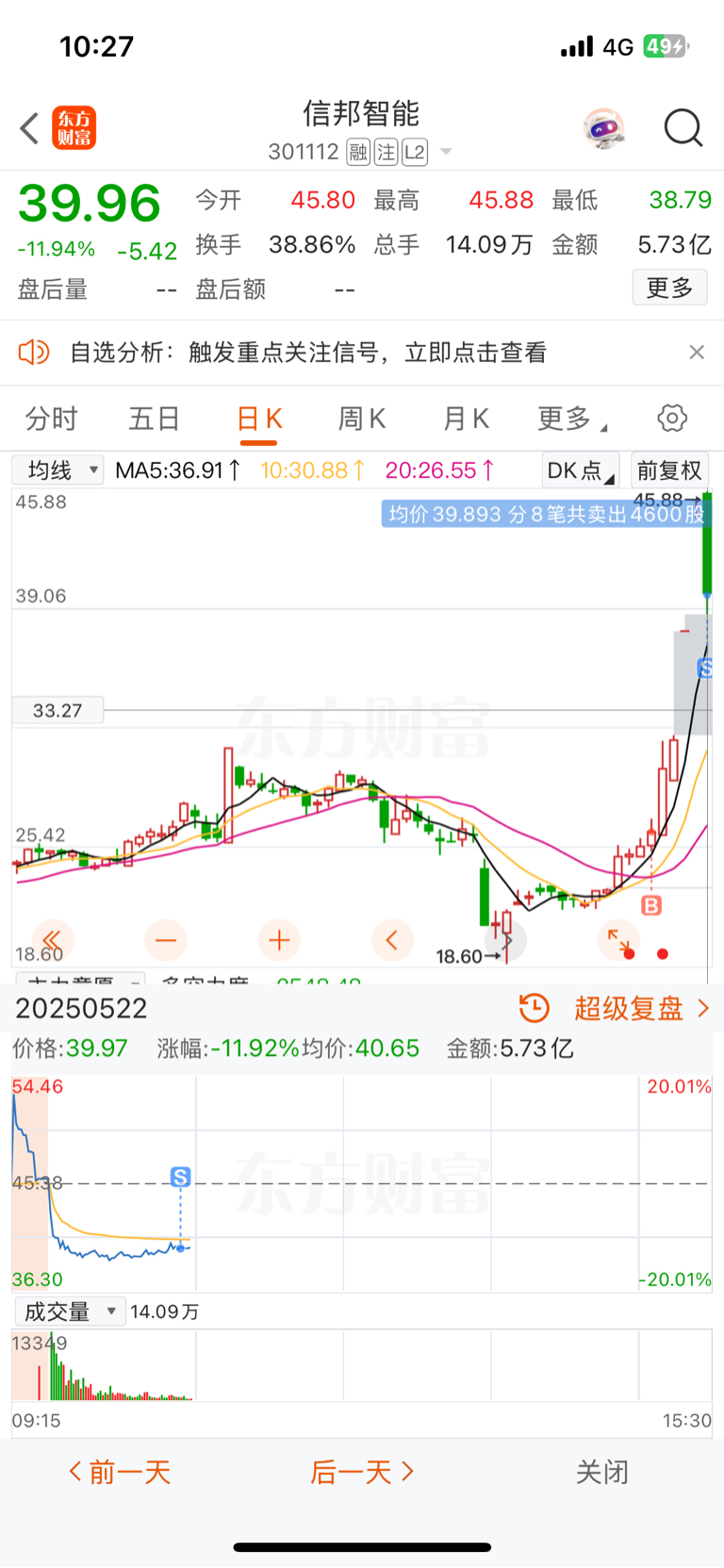Open the 更多 period menu
The width and height of the screenshot is (724, 1568).
click(x=571, y=418)
